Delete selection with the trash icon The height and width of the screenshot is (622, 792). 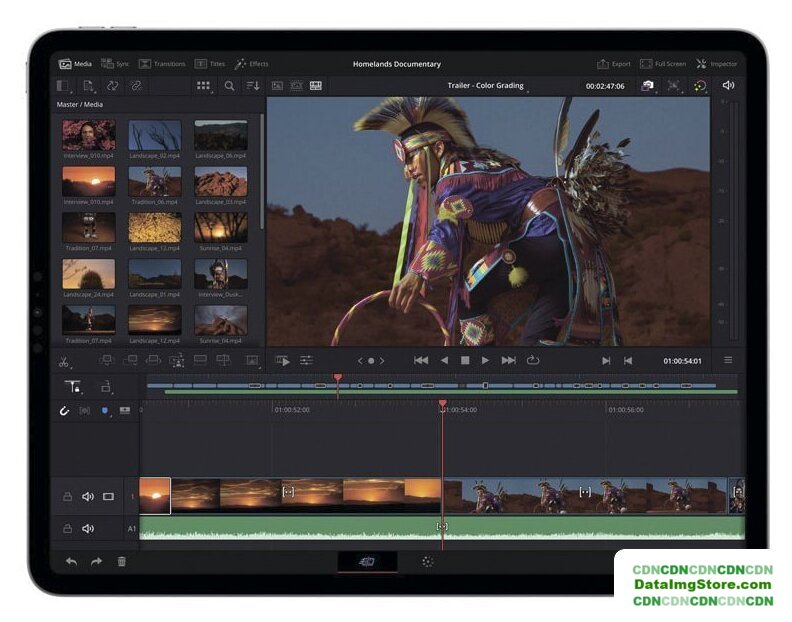[x=122, y=562]
